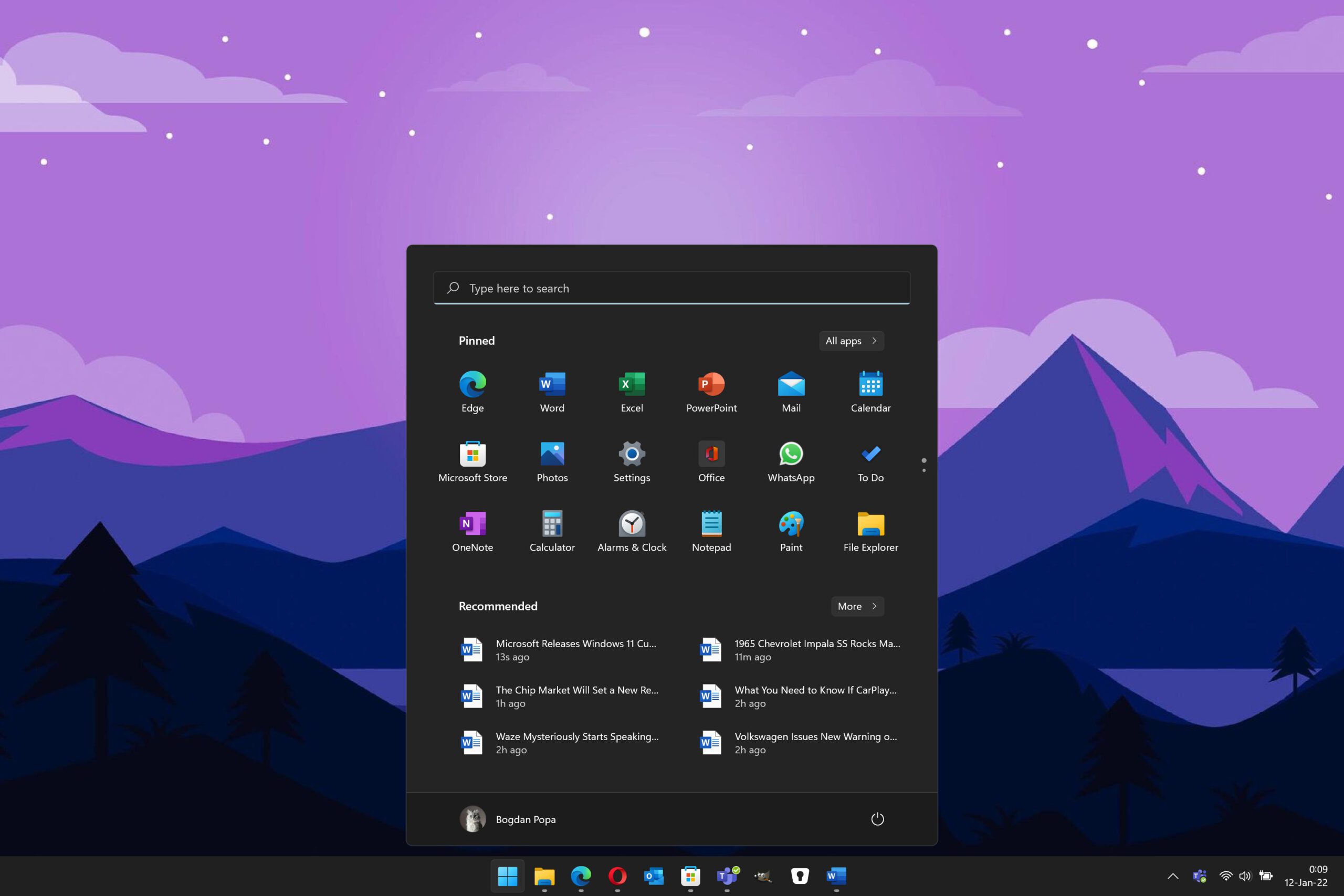Open the Calendar app

click(x=870, y=392)
